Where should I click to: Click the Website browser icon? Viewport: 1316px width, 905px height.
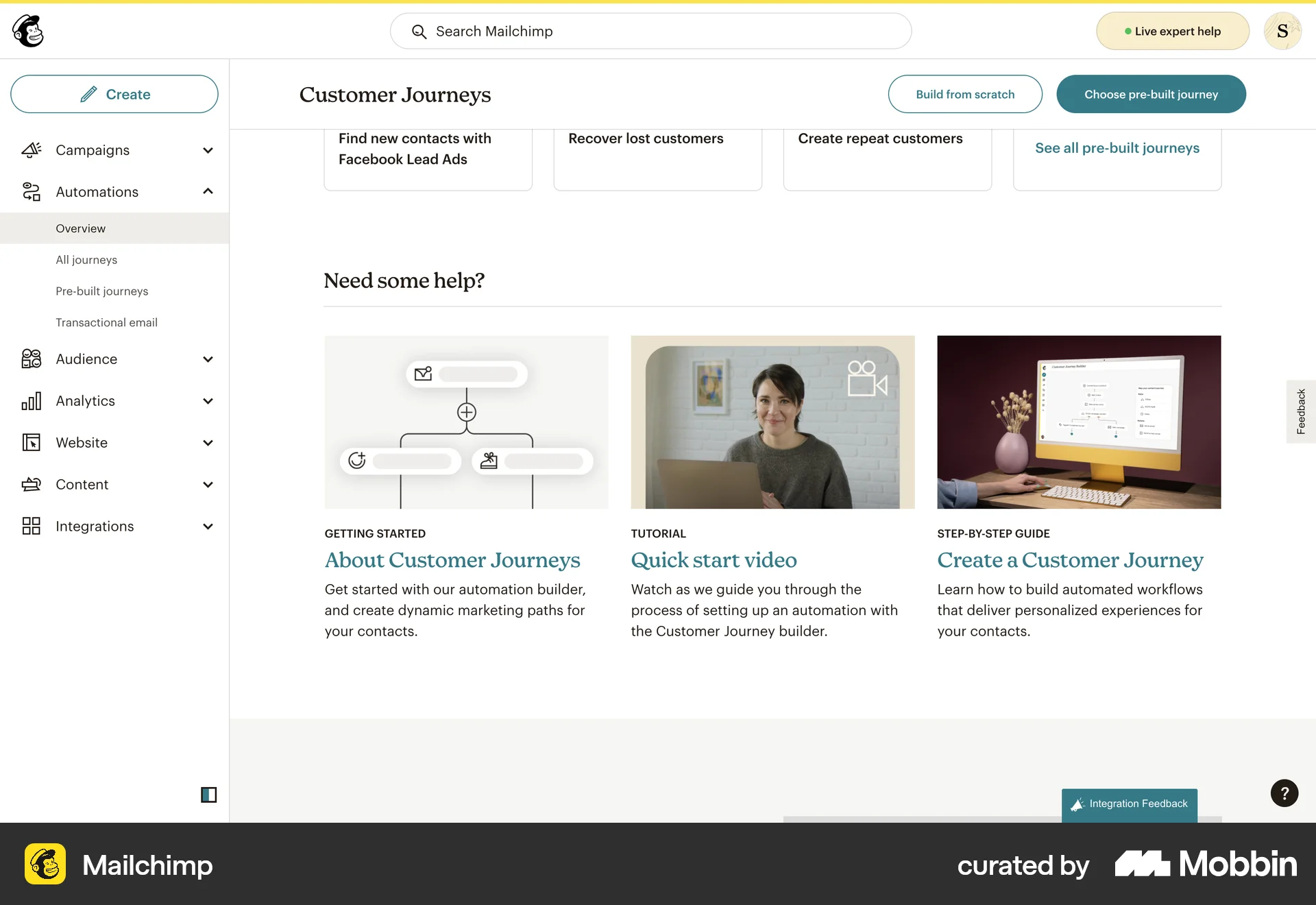click(31, 442)
